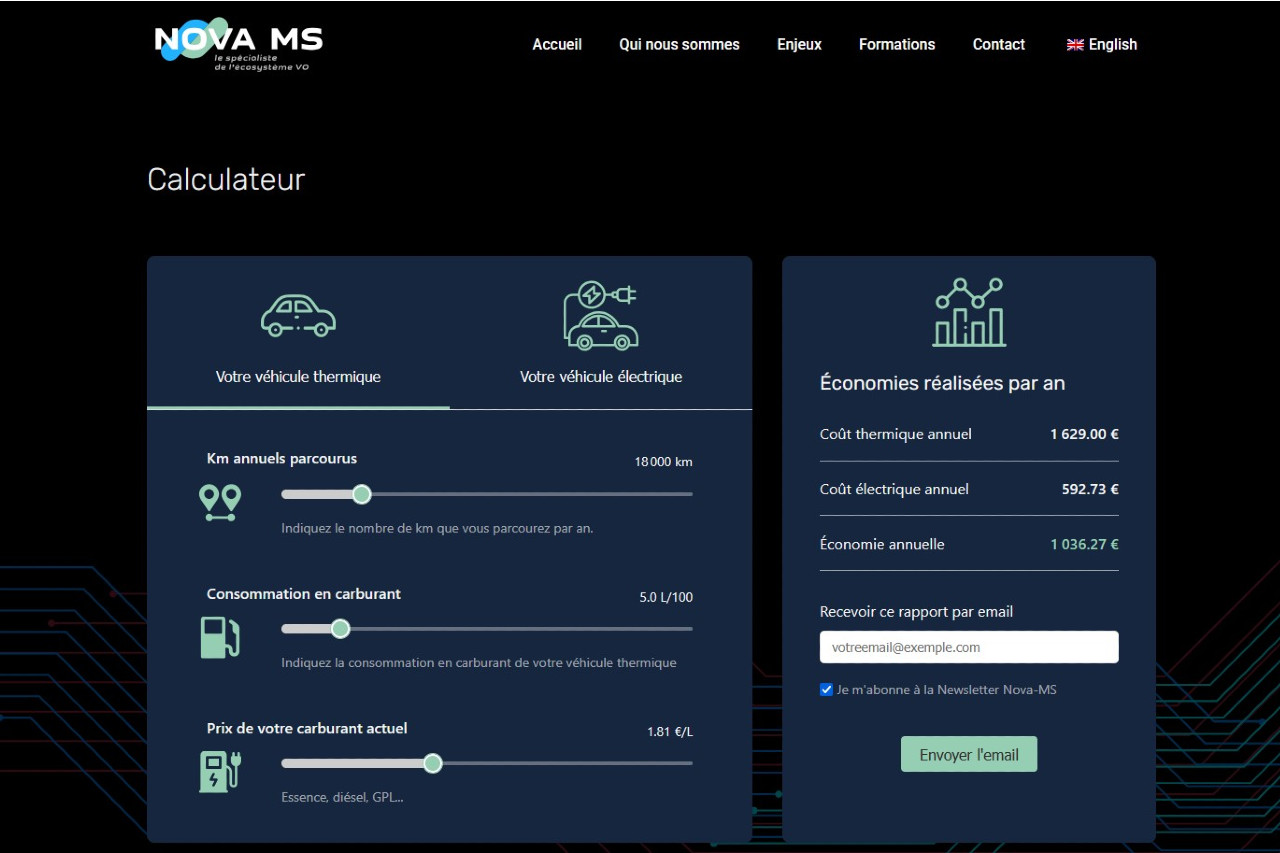The height and width of the screenshot is (853, 1280).
Task: Click the 592.73 € electric cost
Action: tap(1090, 489)
